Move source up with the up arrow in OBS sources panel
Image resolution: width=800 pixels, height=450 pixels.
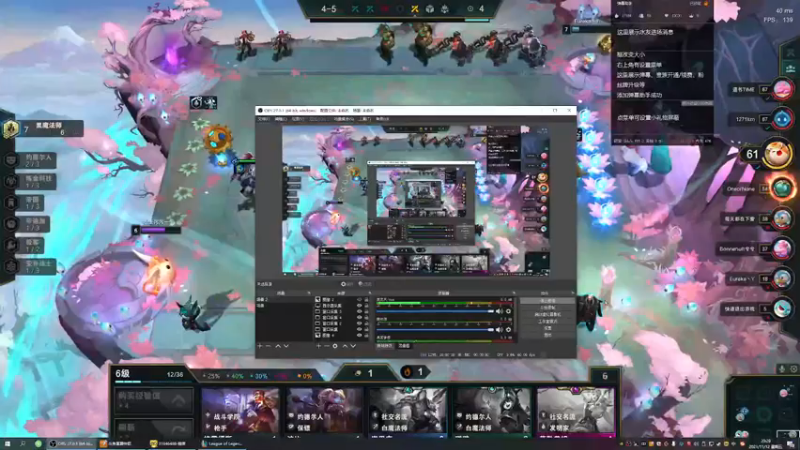[x=345, y=346]
